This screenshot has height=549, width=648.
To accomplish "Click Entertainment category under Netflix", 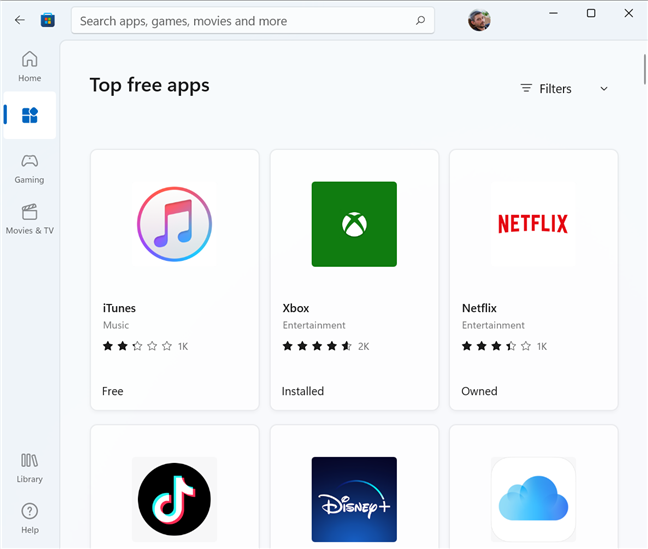I will click(x=493, y=325).
